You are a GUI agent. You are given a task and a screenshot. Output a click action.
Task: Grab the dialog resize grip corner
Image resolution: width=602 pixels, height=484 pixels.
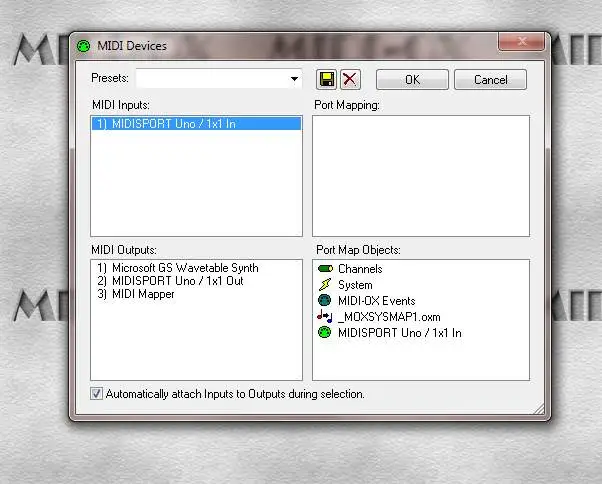(539, 409)
